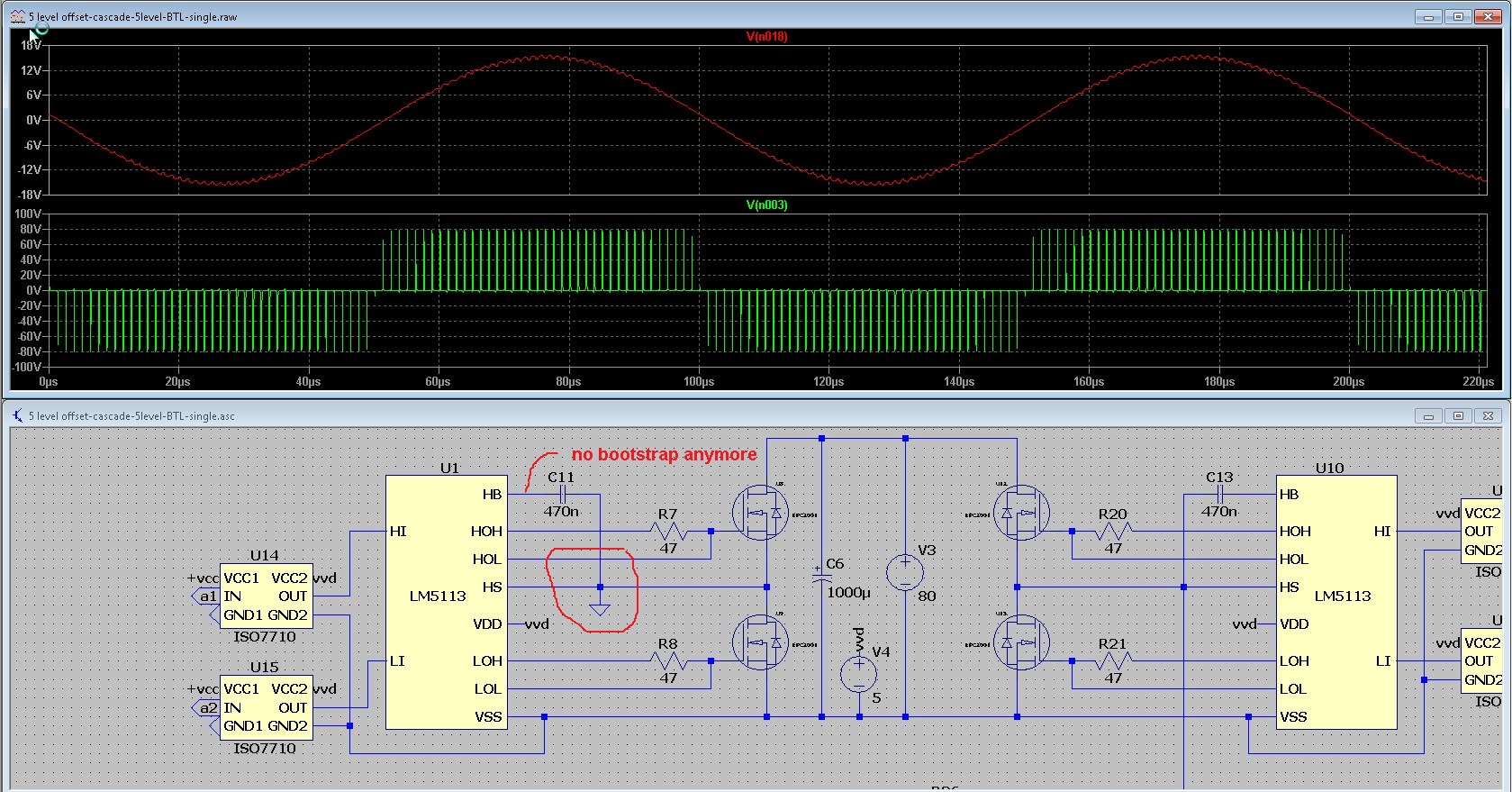Click lower-left EPC2001 transistor next to R8
This screenshot has width=1512, height=792.
[x=761, y=642]
